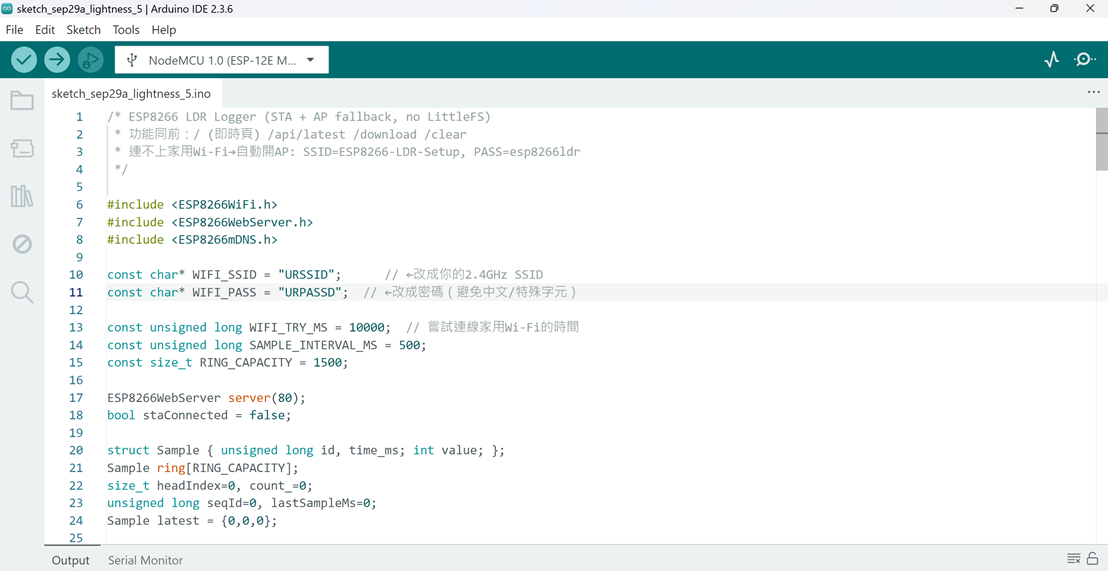The width and height of the screenshot is (1108, 571).
Task: Click the editor vertical scrollbar thumb
Action: [1101, 140]
